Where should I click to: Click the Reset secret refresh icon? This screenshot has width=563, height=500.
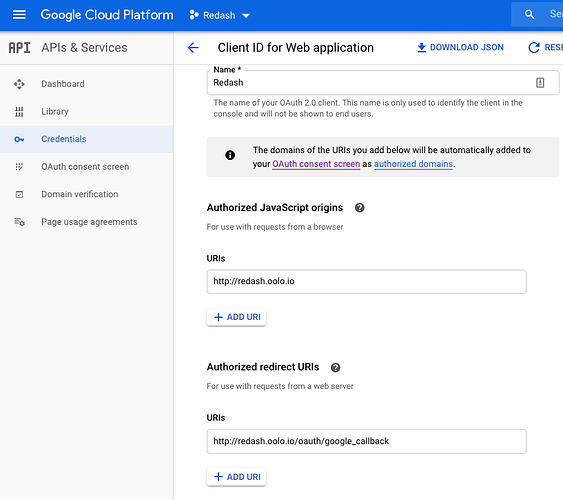534,48
